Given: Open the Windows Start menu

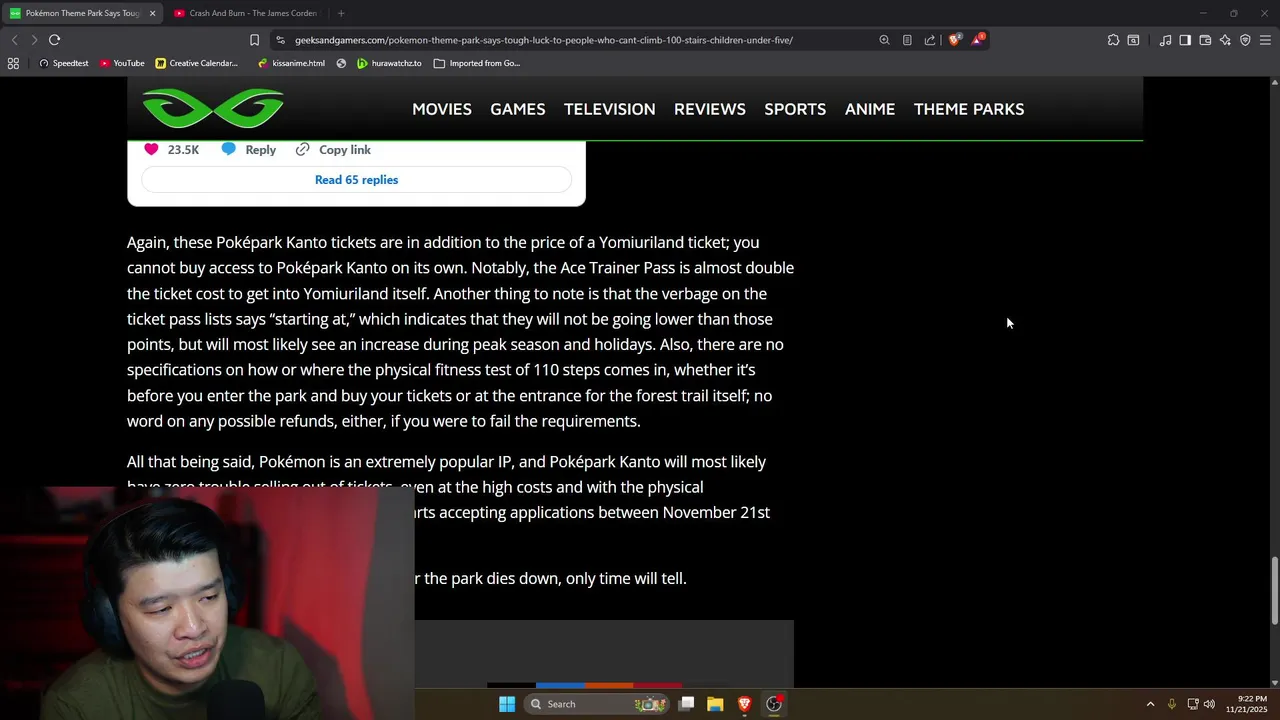Looking at the screenshot, I should 507,704.
